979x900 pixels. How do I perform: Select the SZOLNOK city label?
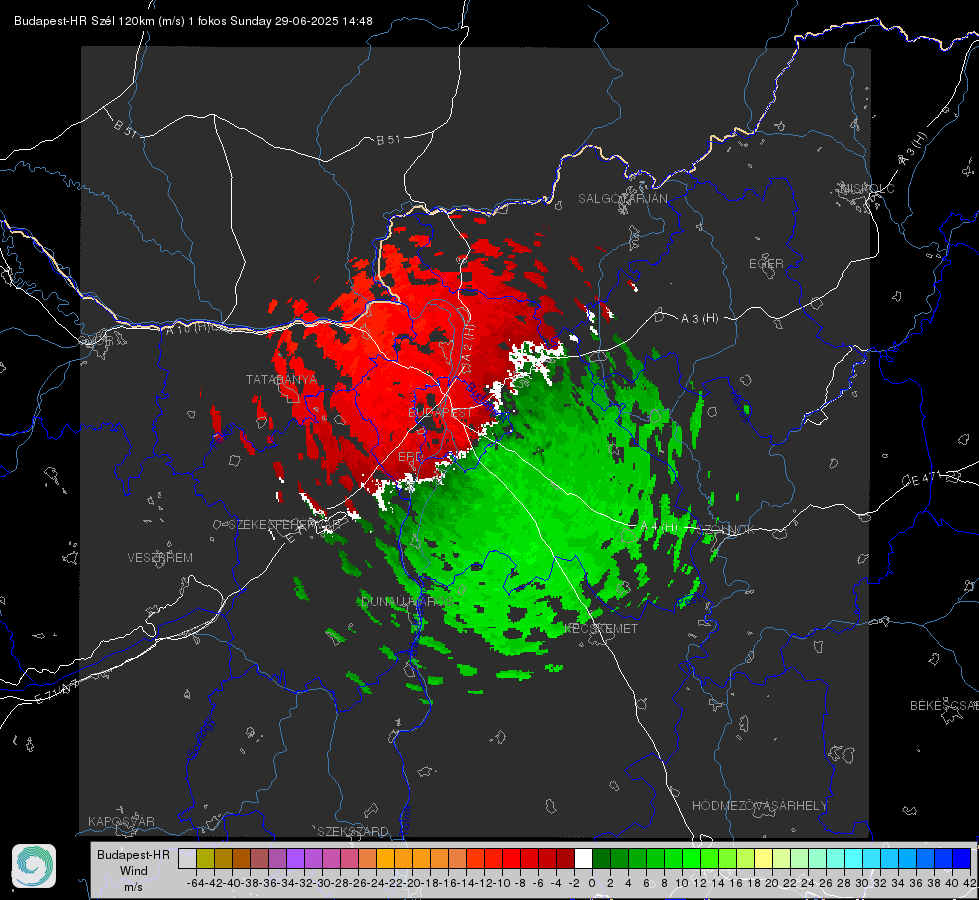pos(727,530)
